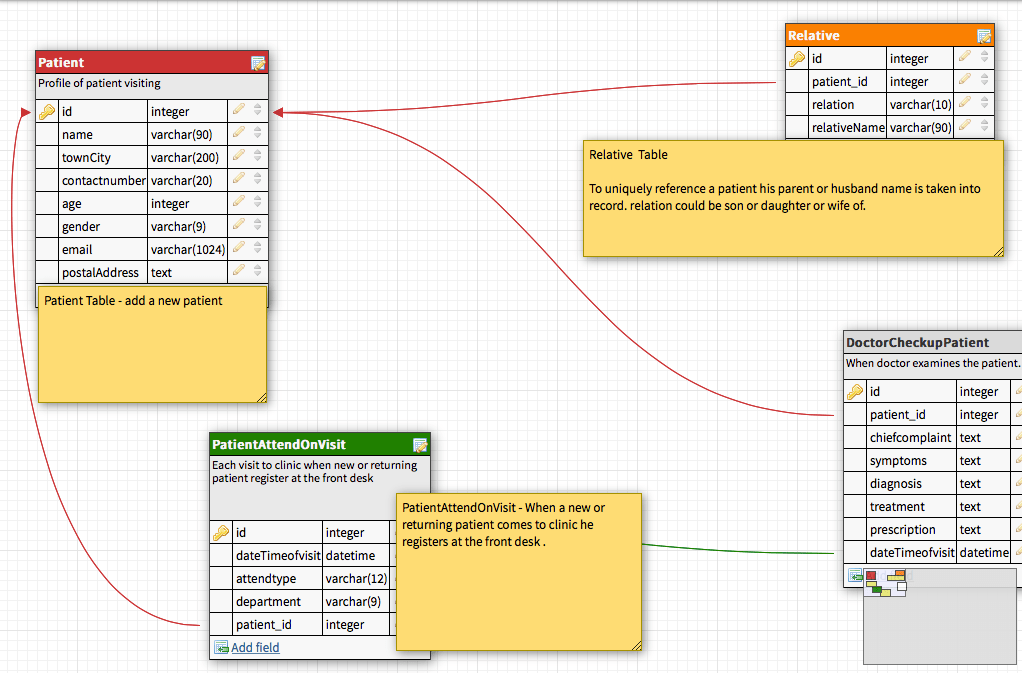Select the key icon for DoctorCheckupPatient id
Image resolution: width=1022 pixels, height=673 pixels.
click(x=854, y=391)
